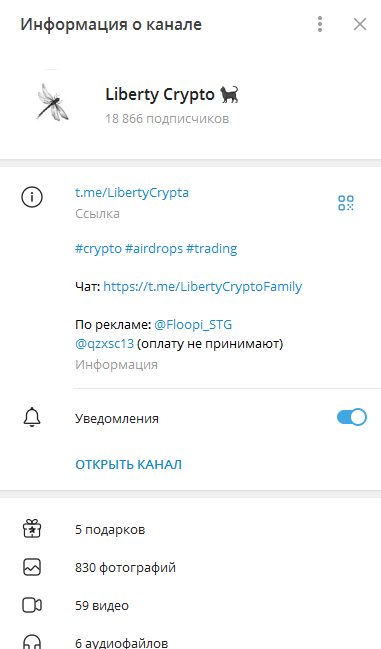
Task: Click the headphones audio icon
Action: (32, 642)
